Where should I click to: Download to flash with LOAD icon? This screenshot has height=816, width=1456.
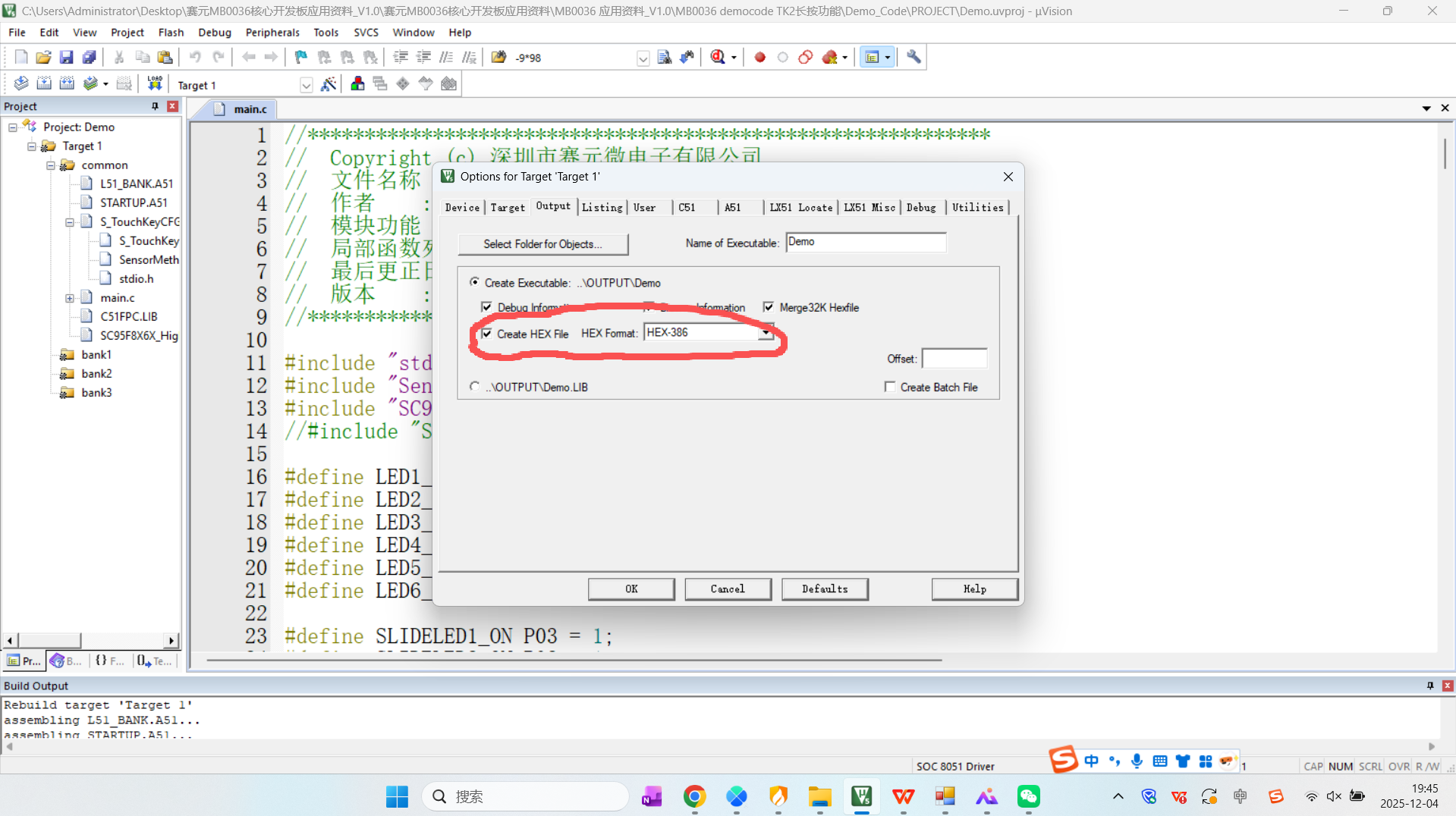point(155,83)
